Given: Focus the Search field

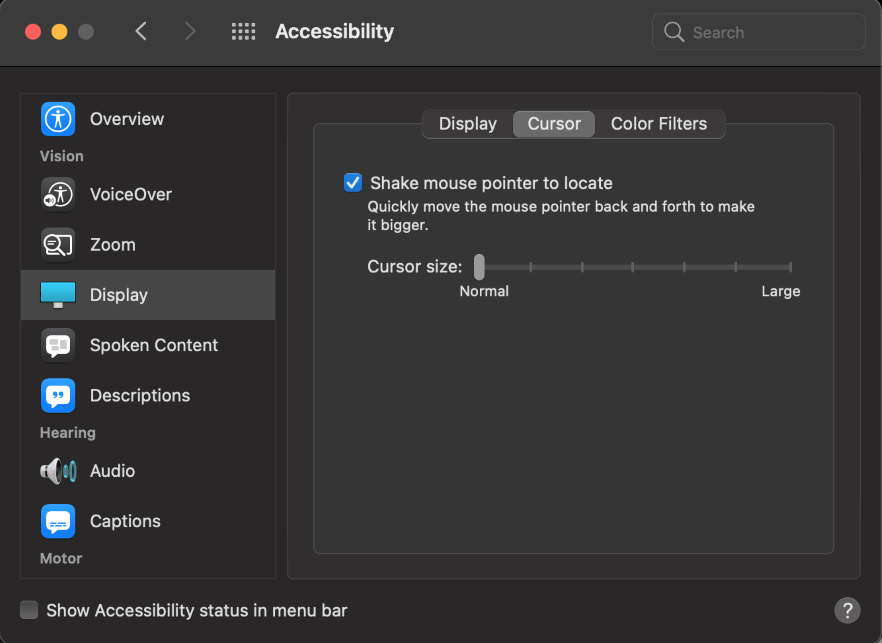Looking at the screenshot, I should coord(758,32).
